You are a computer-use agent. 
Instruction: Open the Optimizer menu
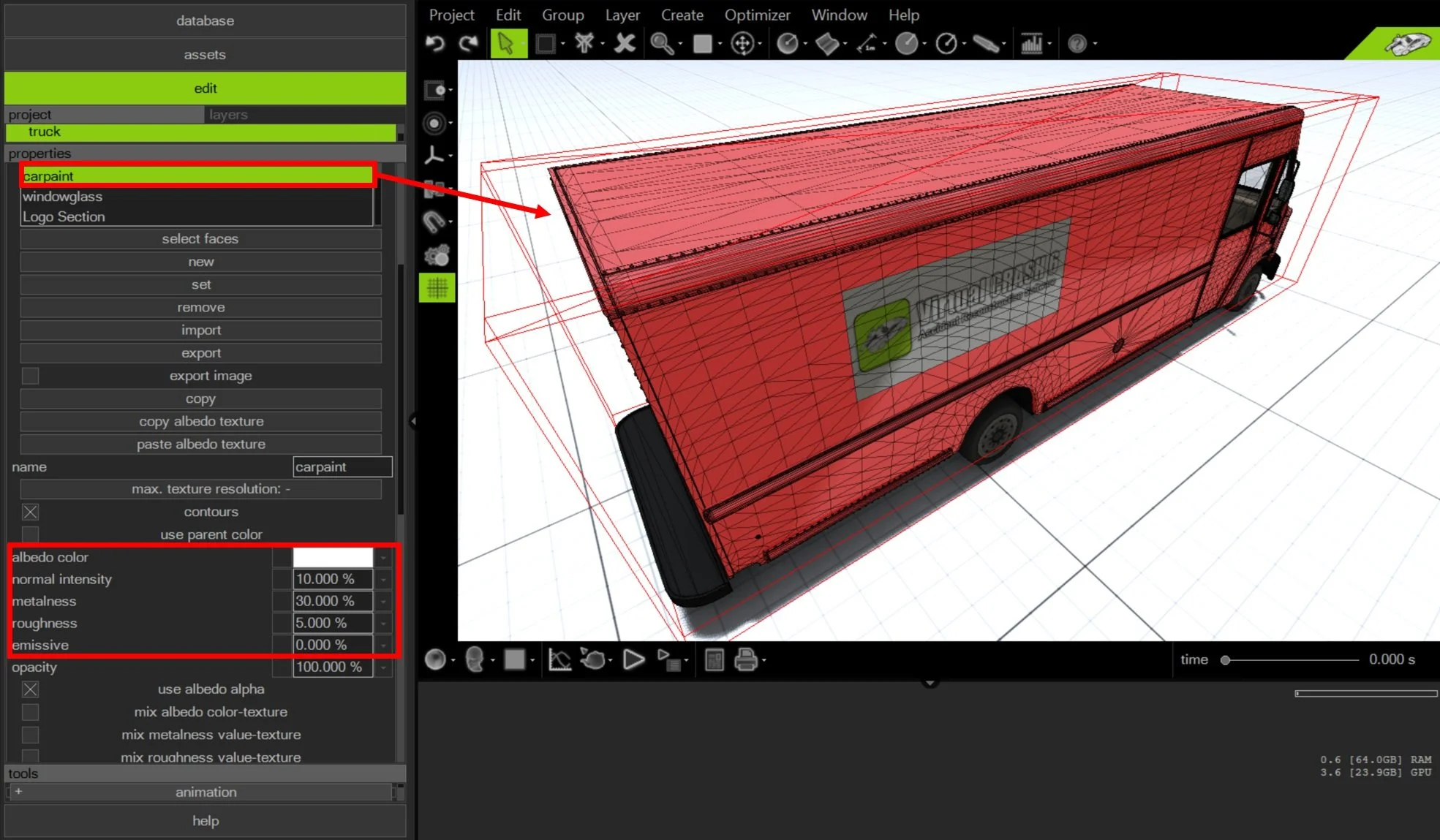(757, 15)
